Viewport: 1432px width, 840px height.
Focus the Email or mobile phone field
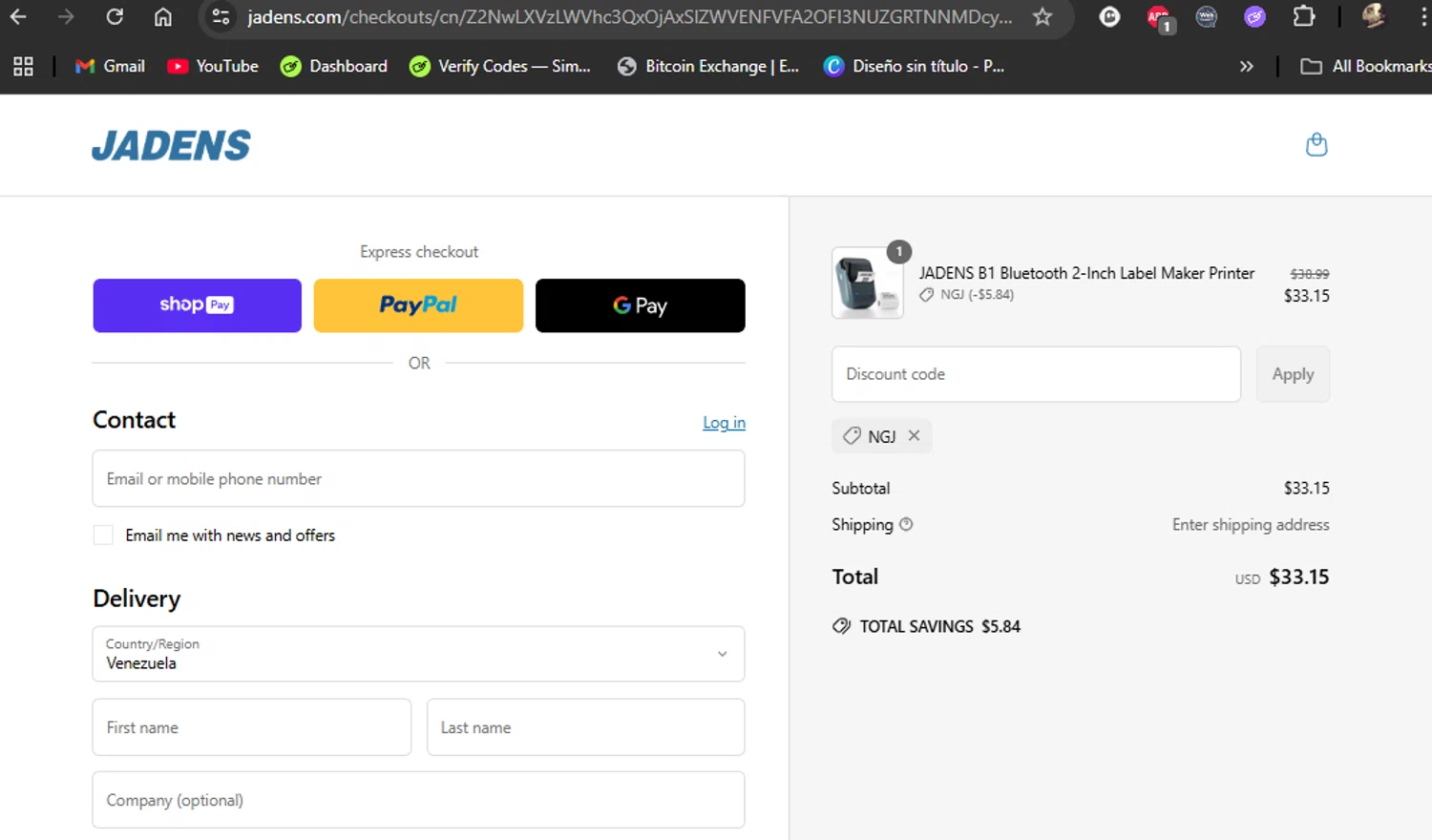[418, 478]
